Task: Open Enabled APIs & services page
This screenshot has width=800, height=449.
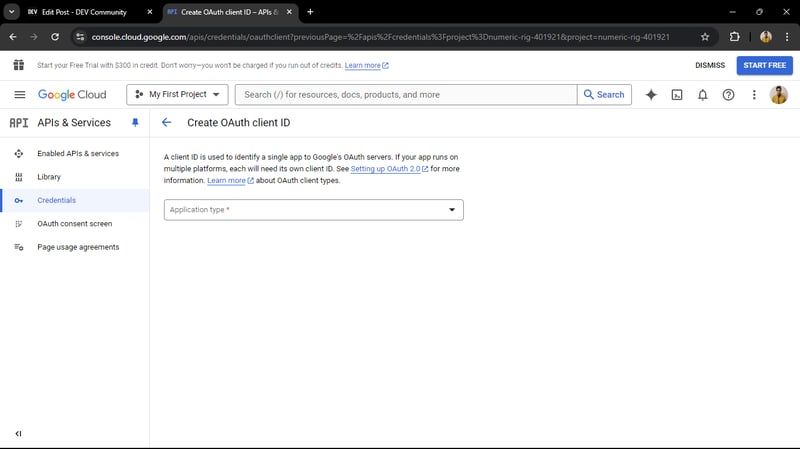Action: [x=78, y=154]
